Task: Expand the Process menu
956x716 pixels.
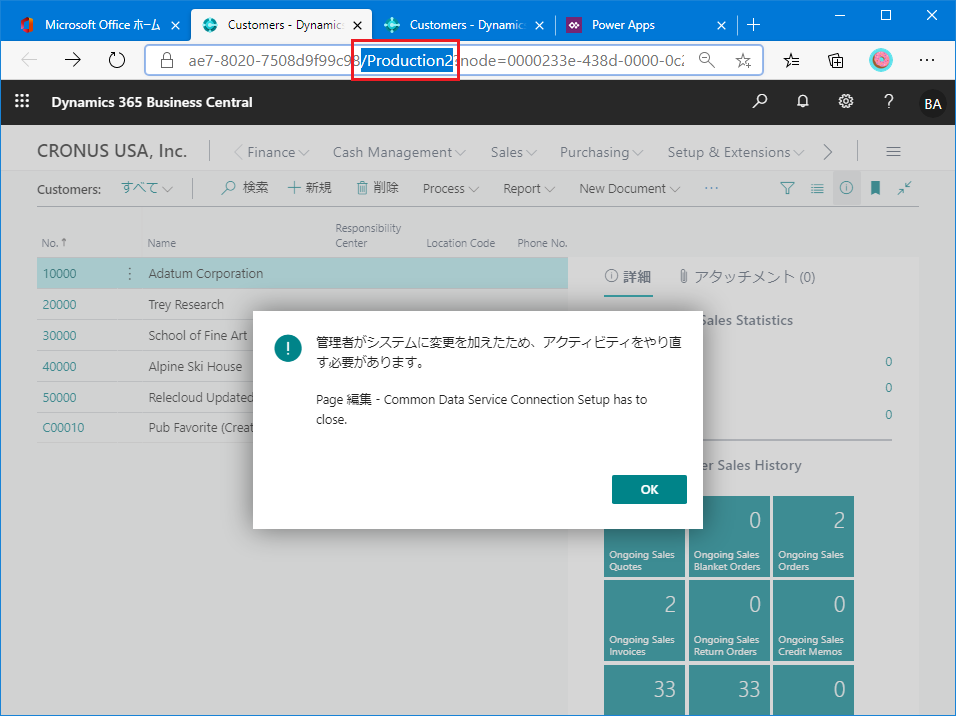Action: pyautogui.click(x=451, y=189)
